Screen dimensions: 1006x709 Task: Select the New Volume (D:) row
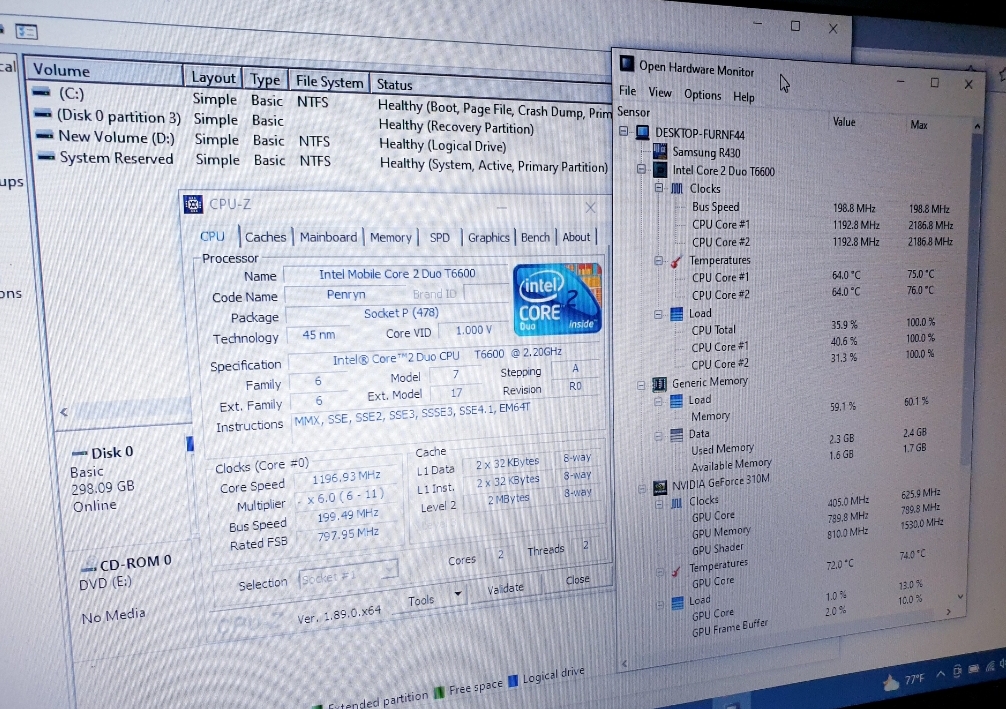[116, 137]
